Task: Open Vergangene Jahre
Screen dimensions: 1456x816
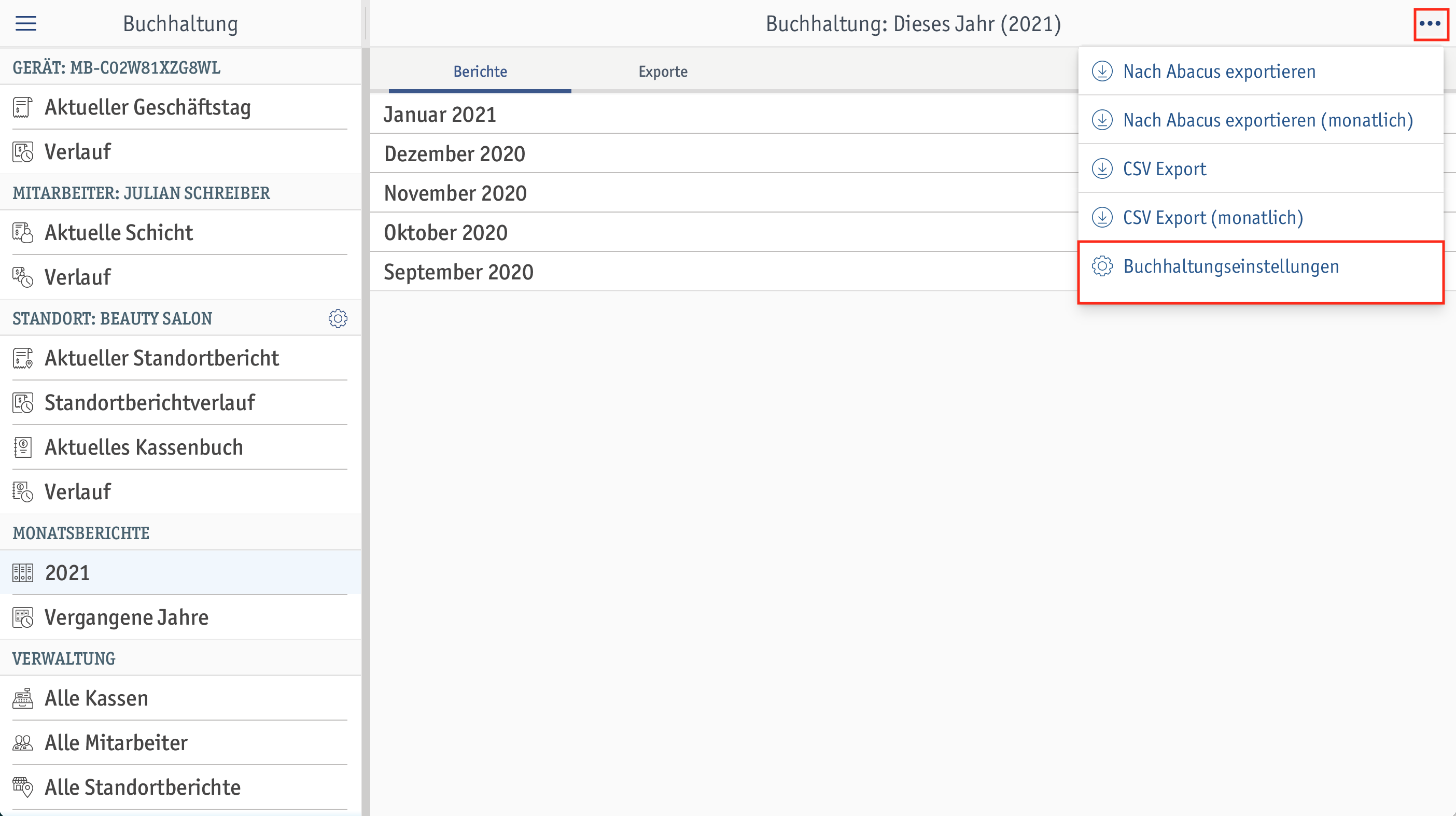Action: (x=180, y=617)
